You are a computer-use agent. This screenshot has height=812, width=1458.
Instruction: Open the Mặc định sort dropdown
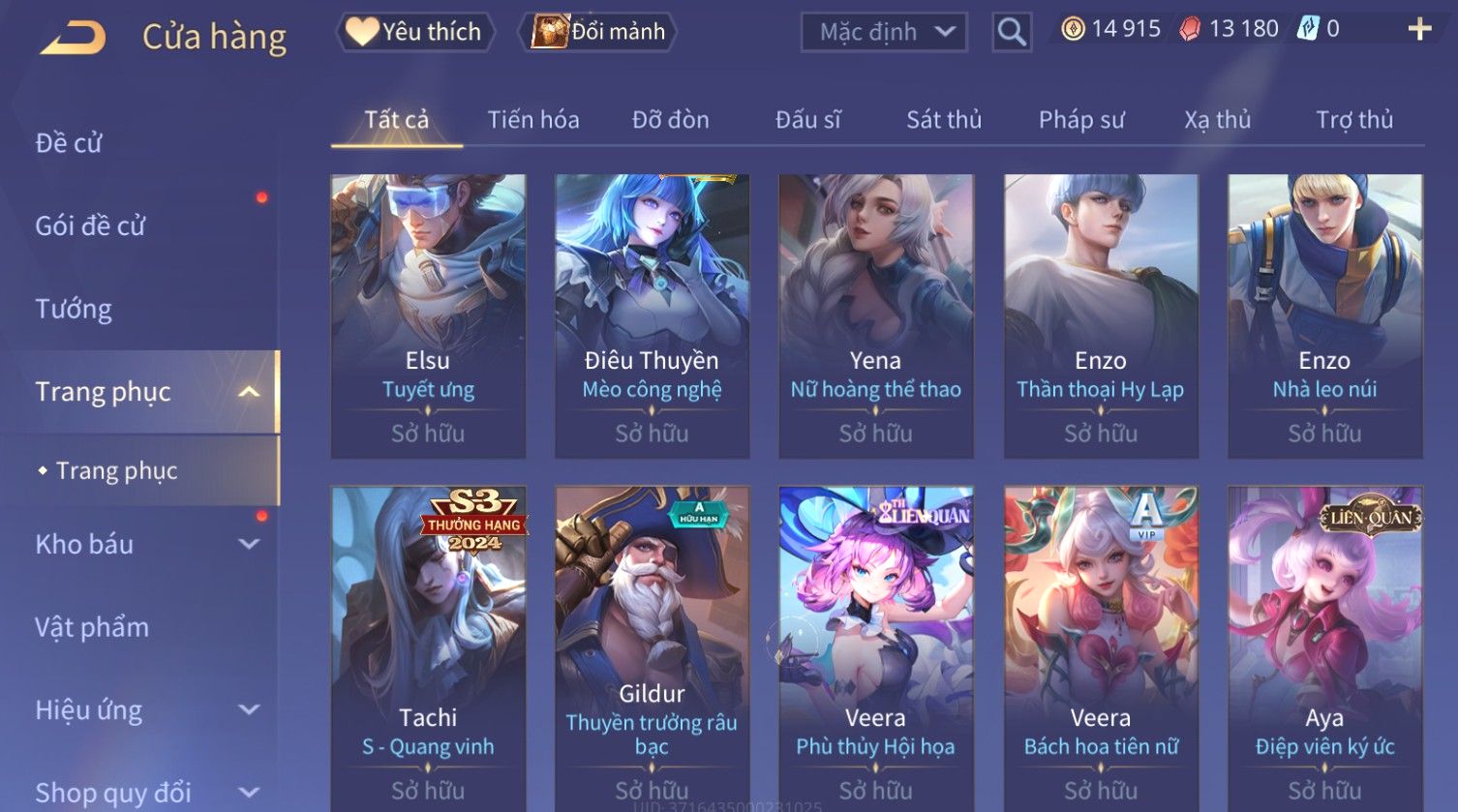(884, 33)
